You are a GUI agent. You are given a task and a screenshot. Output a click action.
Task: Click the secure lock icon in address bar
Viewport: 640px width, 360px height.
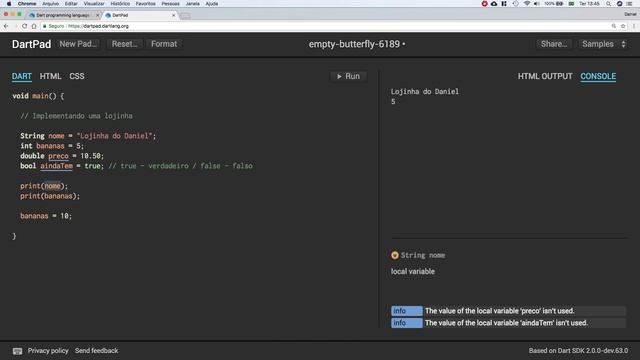[x=44, y=26]
